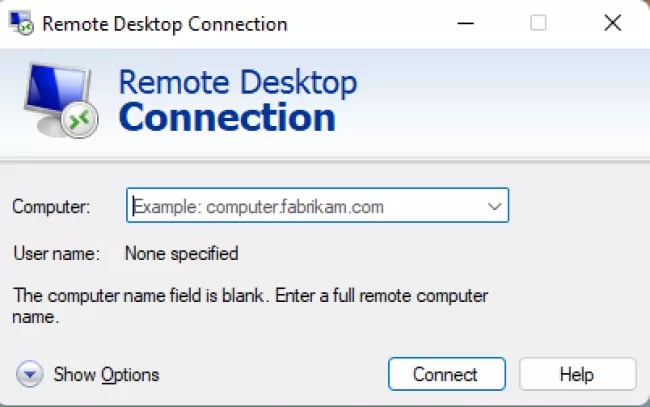The width and height of the screenshot is (650, 407).
Task: Click the User name: label
Action: pyautogui.click(x=56, y=253)
